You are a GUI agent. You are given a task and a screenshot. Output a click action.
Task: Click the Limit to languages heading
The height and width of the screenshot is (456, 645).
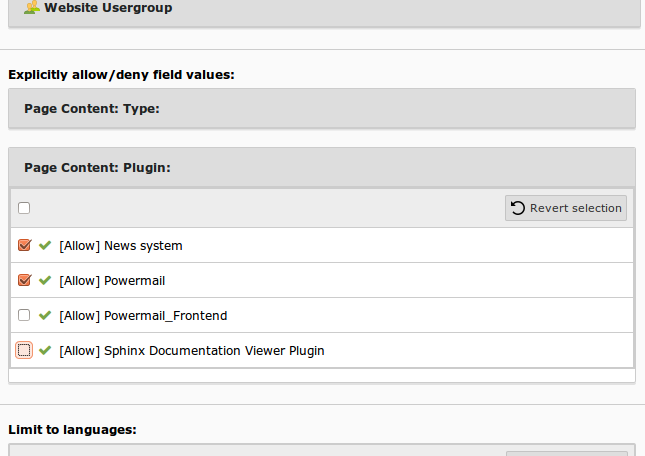pyautogui.click(x=72, y=429)
